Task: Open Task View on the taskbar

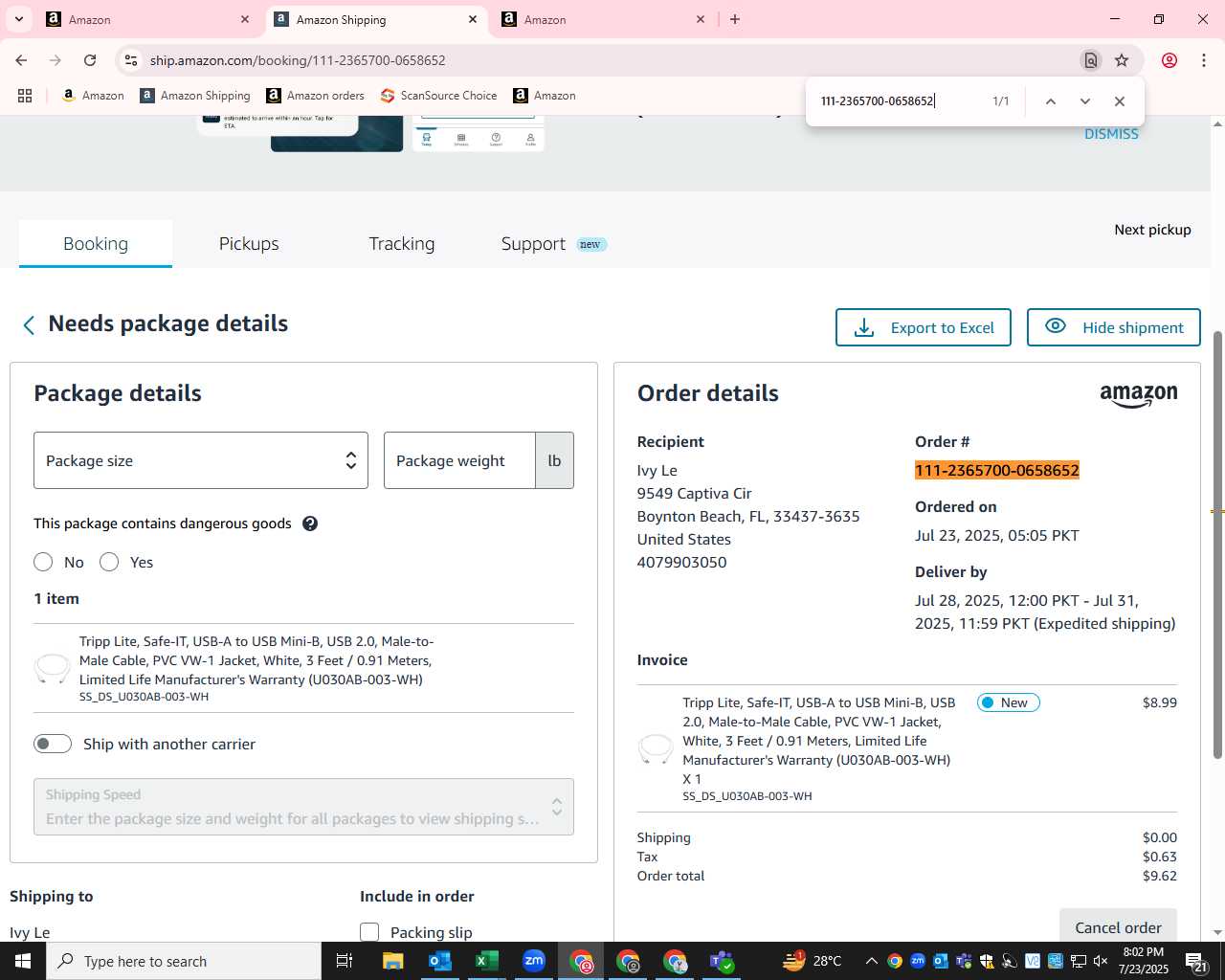Action: click(344, 961)
